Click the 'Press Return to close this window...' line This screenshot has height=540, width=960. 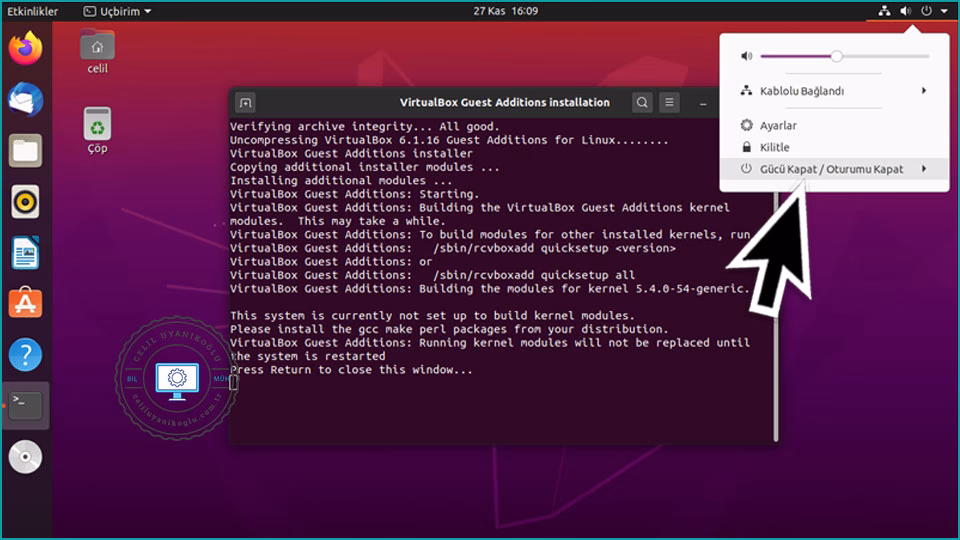[x=351, y=370]
